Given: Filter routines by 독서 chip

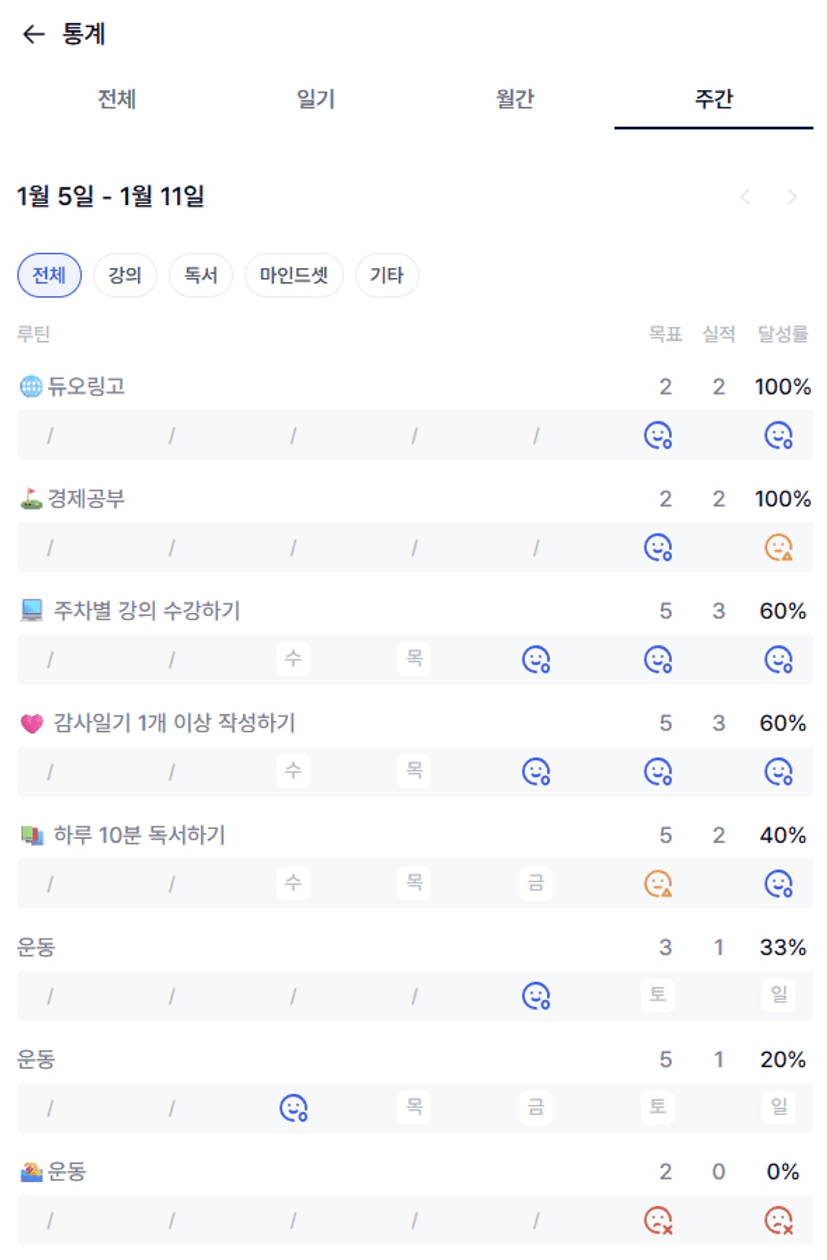Looking at the screenshot, I should click(x=201, y=275).
